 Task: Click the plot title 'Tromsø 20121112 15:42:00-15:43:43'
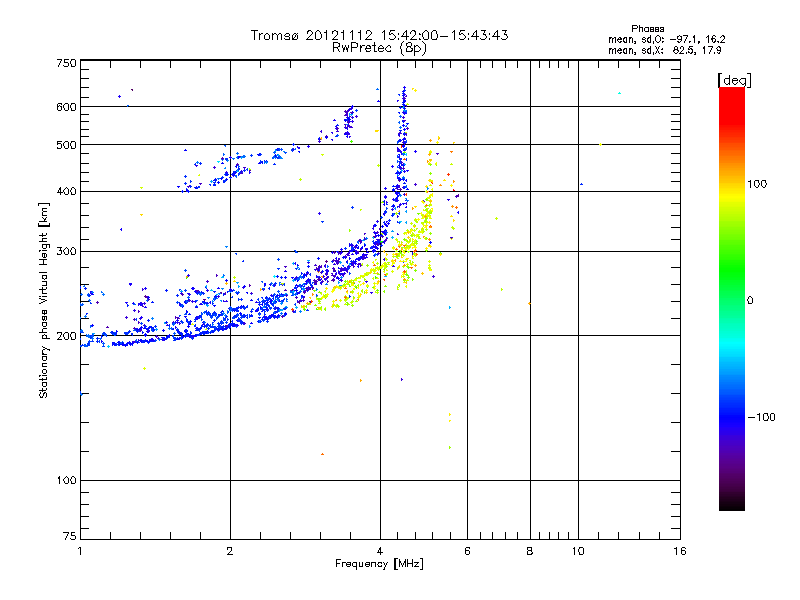click(x=379, y=35)
